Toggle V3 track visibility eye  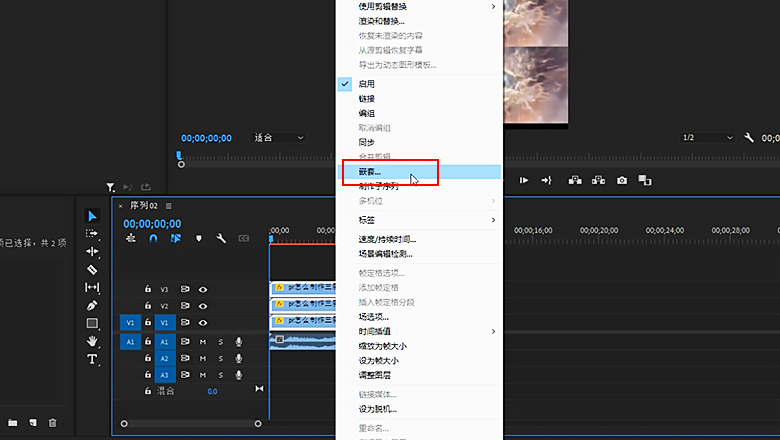203,289
